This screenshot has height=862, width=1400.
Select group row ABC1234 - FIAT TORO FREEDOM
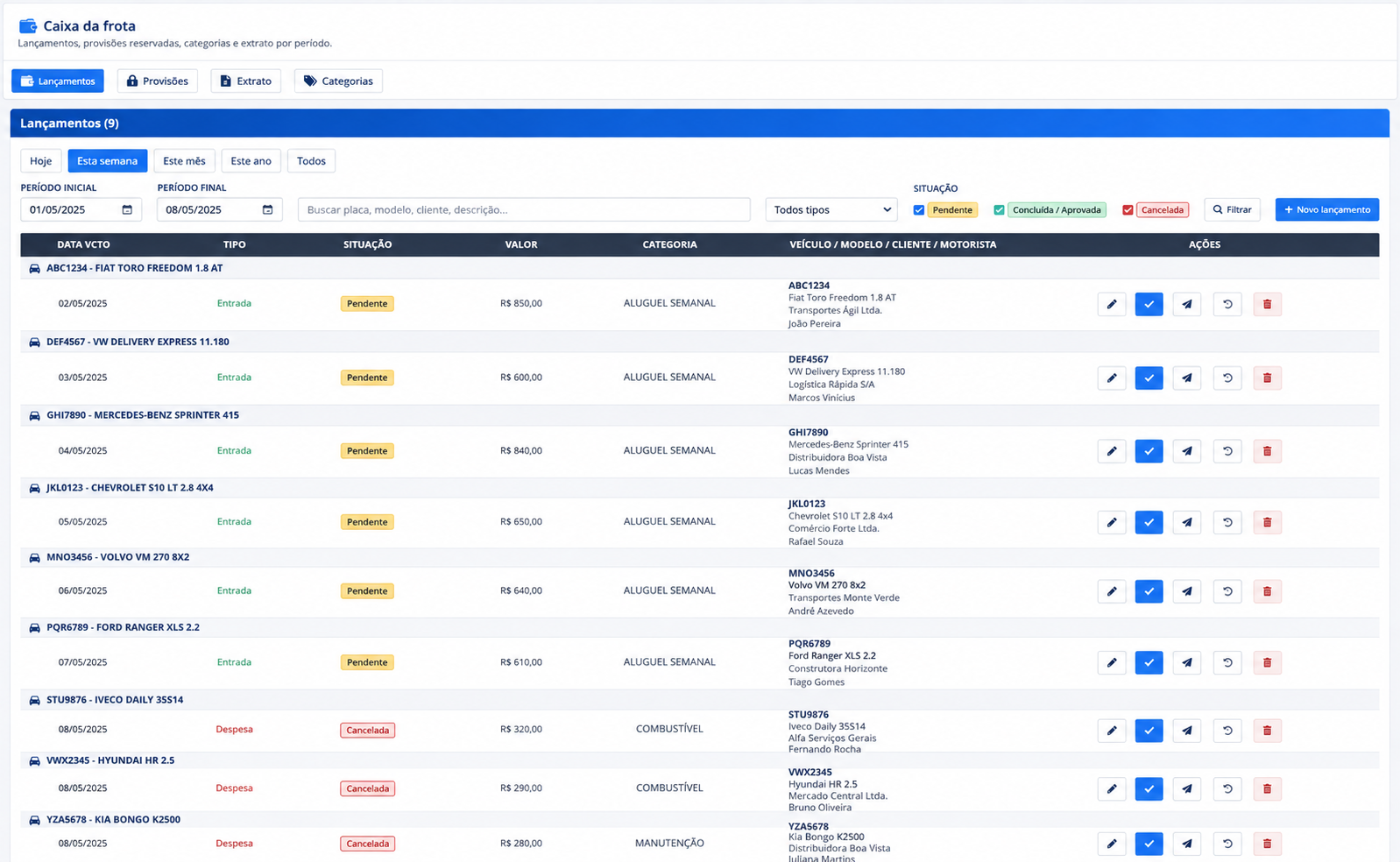pyautogui.click(x=699, y=268)
